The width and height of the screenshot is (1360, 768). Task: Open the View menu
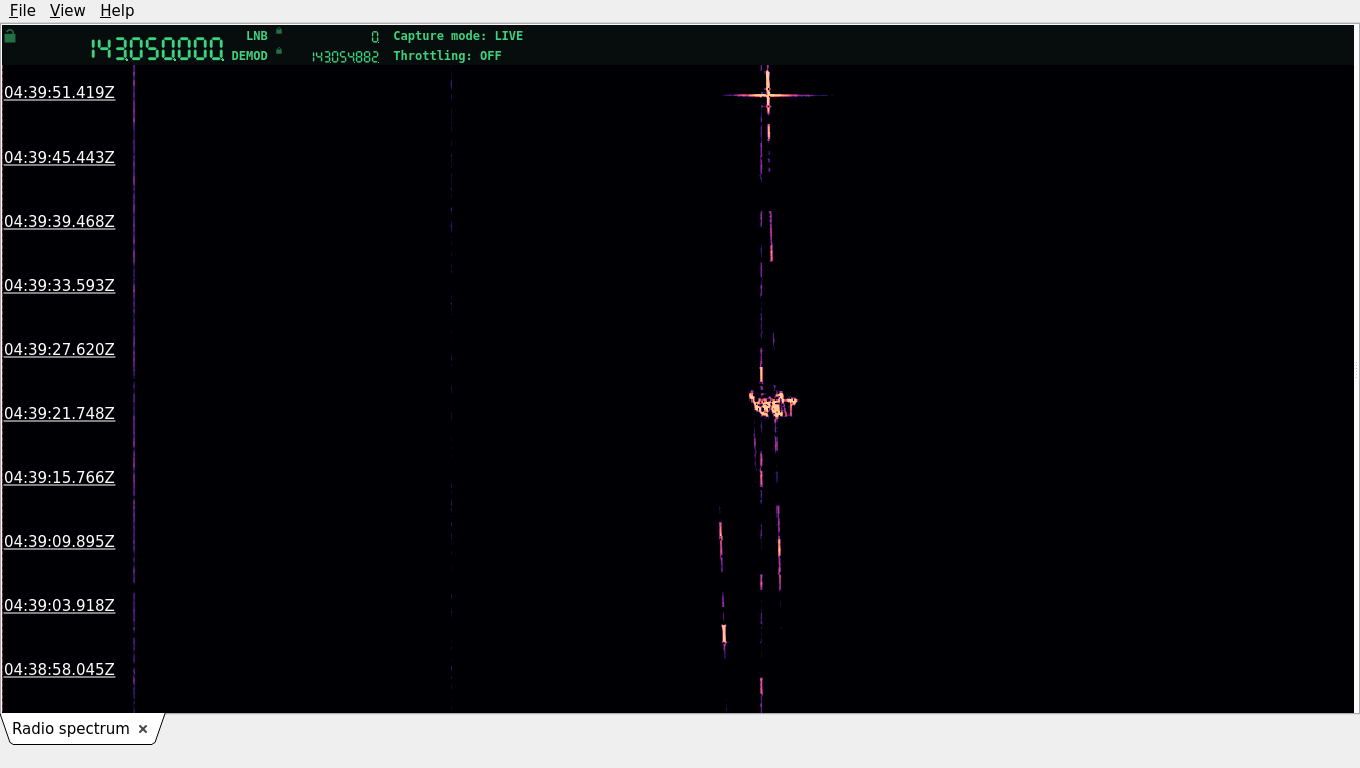click(x=67, y=11)
